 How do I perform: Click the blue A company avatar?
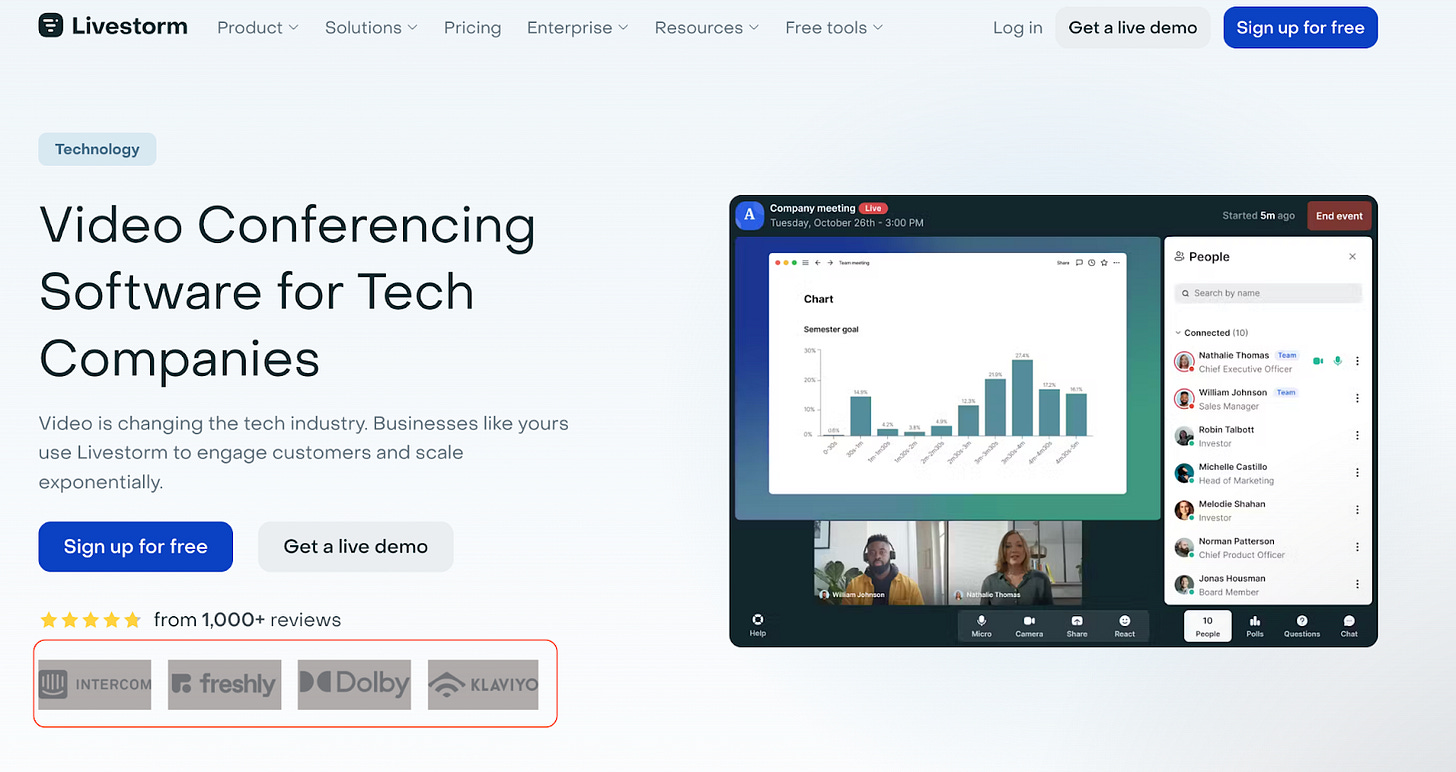pyautogui.click(x=749, y=215)
